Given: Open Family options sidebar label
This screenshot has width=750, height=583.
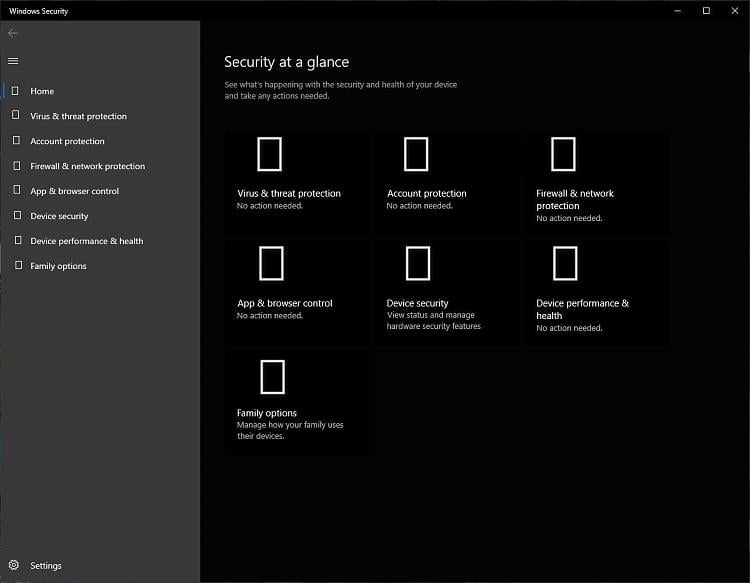Looking at the screenshot, I should [58, 266].
